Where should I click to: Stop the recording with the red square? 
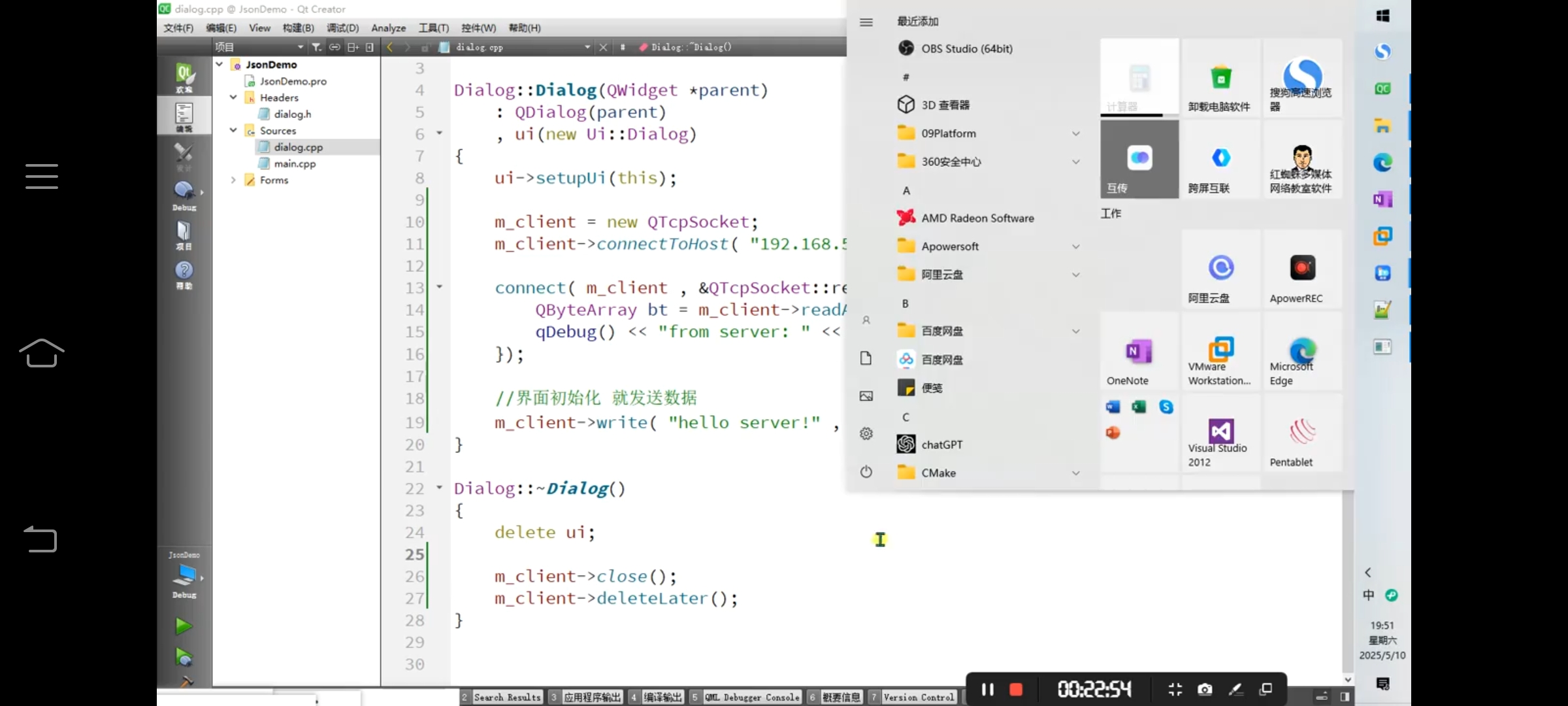coord(1016,689)
